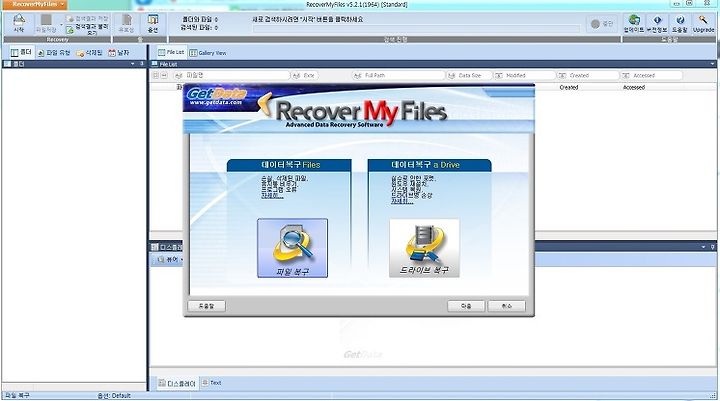Click the collapse-all minus icon in filter row
The image size is (720, 401).
[164, 75]
